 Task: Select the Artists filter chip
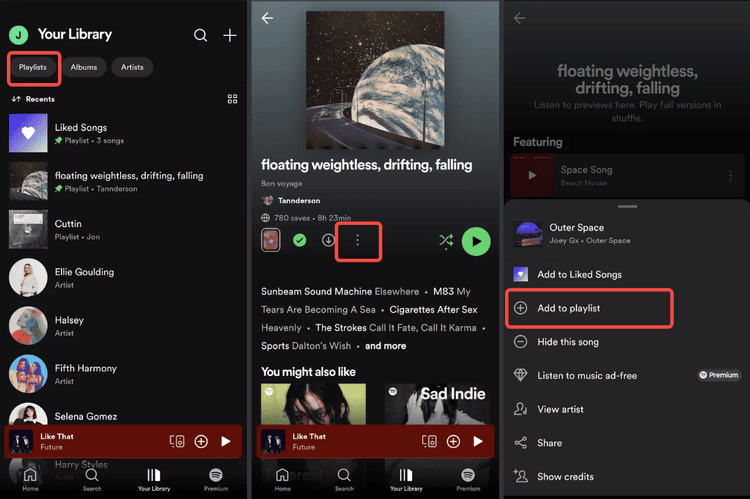coord(132,67)
